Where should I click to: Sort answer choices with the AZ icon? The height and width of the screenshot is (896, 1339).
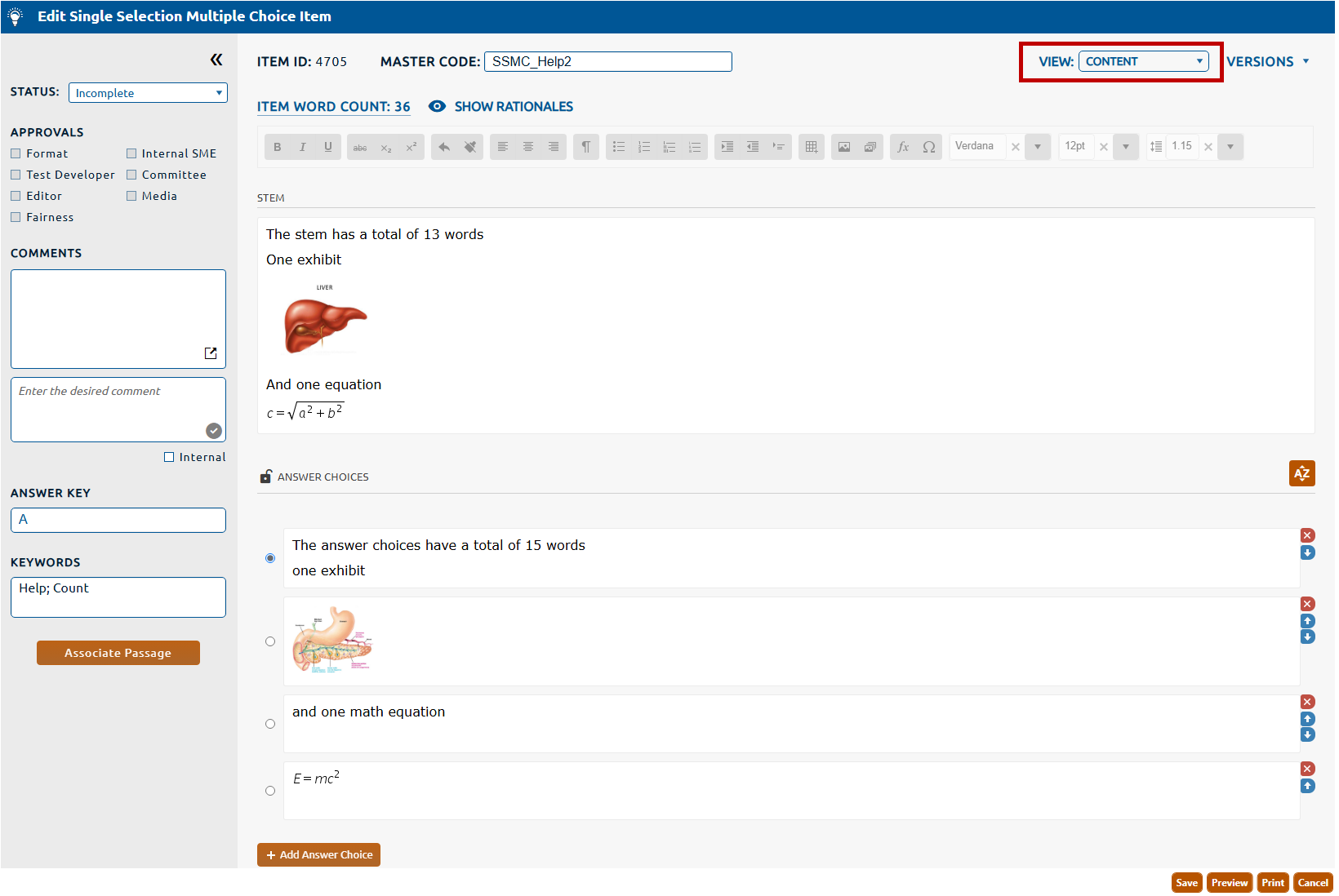point(1301,473)
